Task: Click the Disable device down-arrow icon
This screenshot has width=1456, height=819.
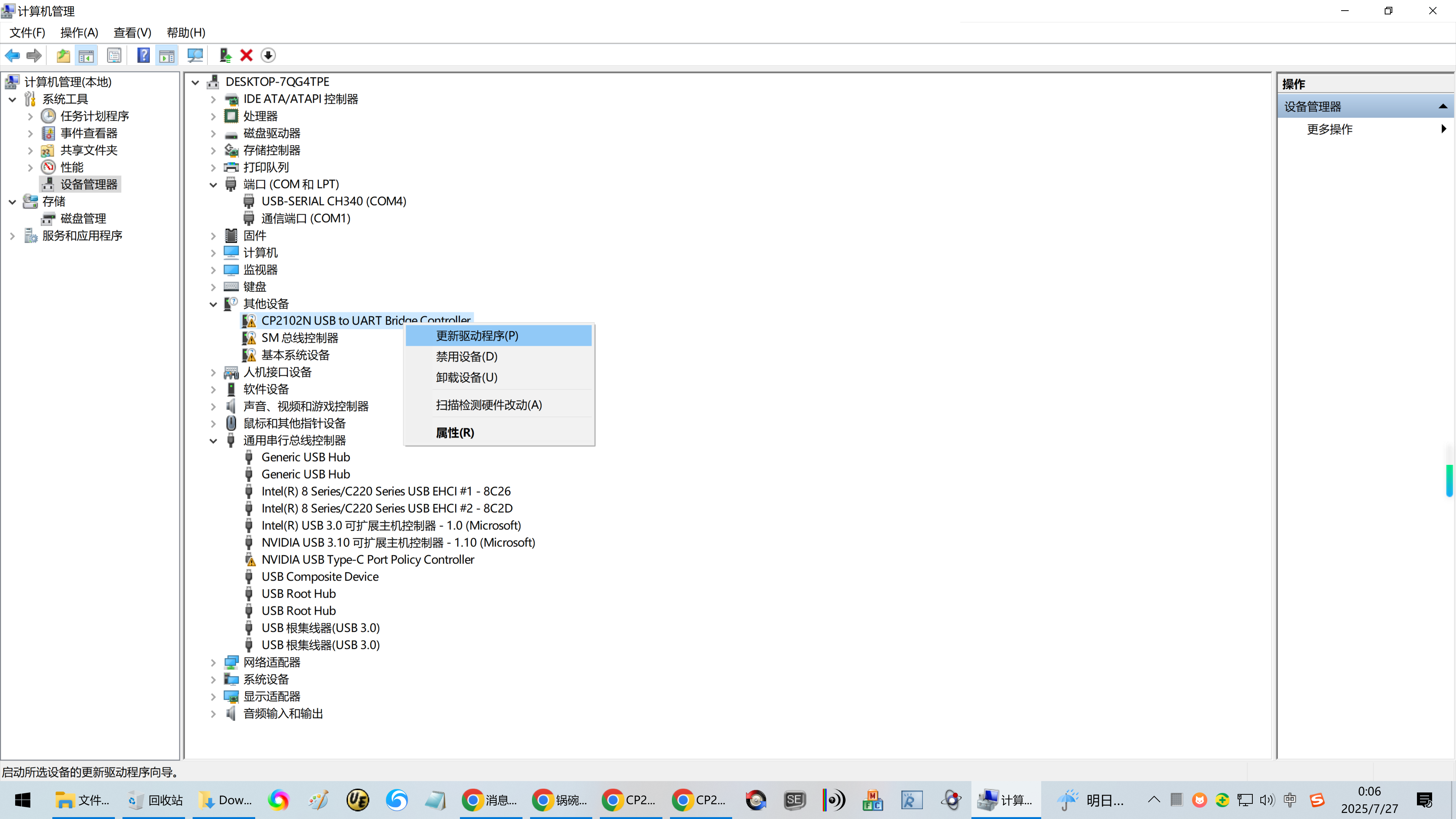Action: [268, 55]
